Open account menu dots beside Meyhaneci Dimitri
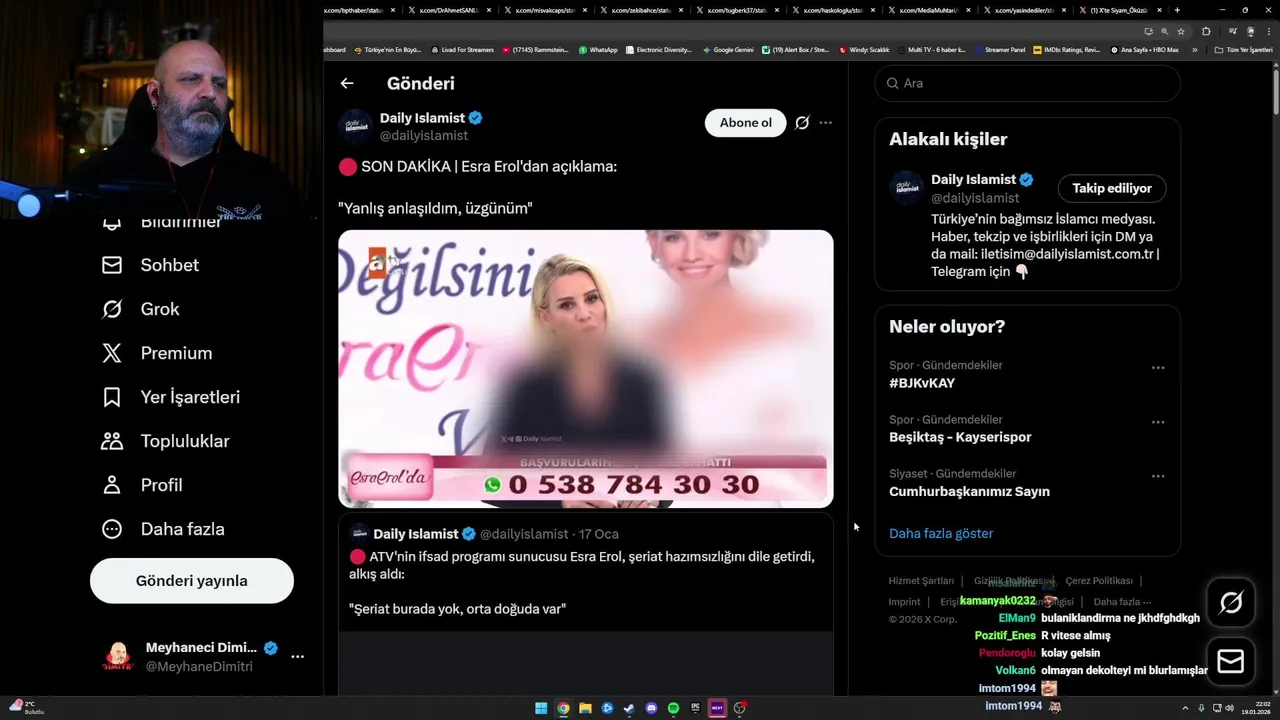This screenshot has height=720, width=1280. (x=297, y=657)
